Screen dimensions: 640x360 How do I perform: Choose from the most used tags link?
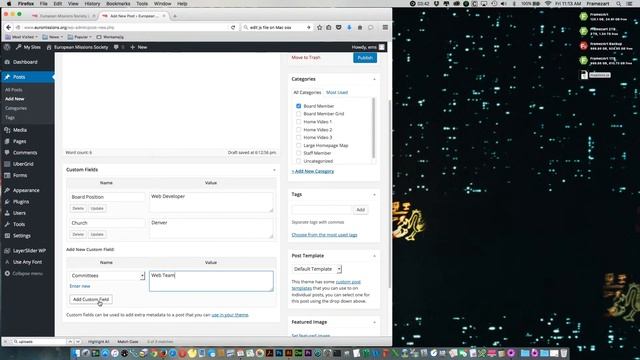coord(324,235)
